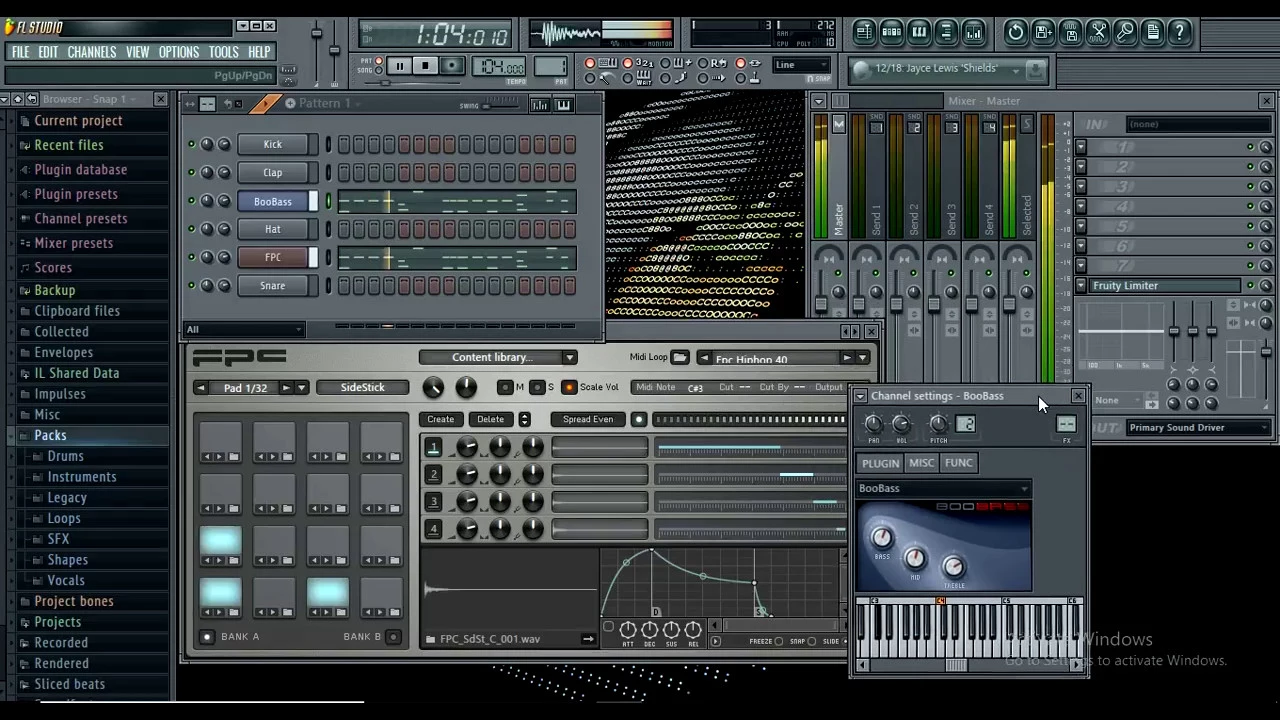
Task: Select the BANK A radio button
Action: pyautogui.click(x=207, y=637)
